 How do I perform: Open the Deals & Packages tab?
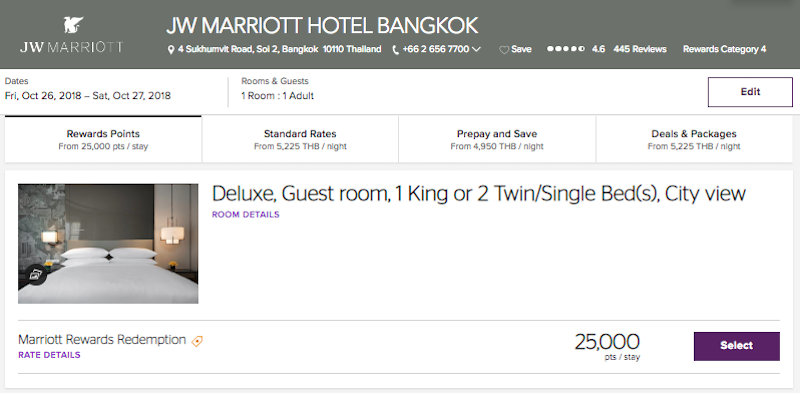click(x=694, y=139)
